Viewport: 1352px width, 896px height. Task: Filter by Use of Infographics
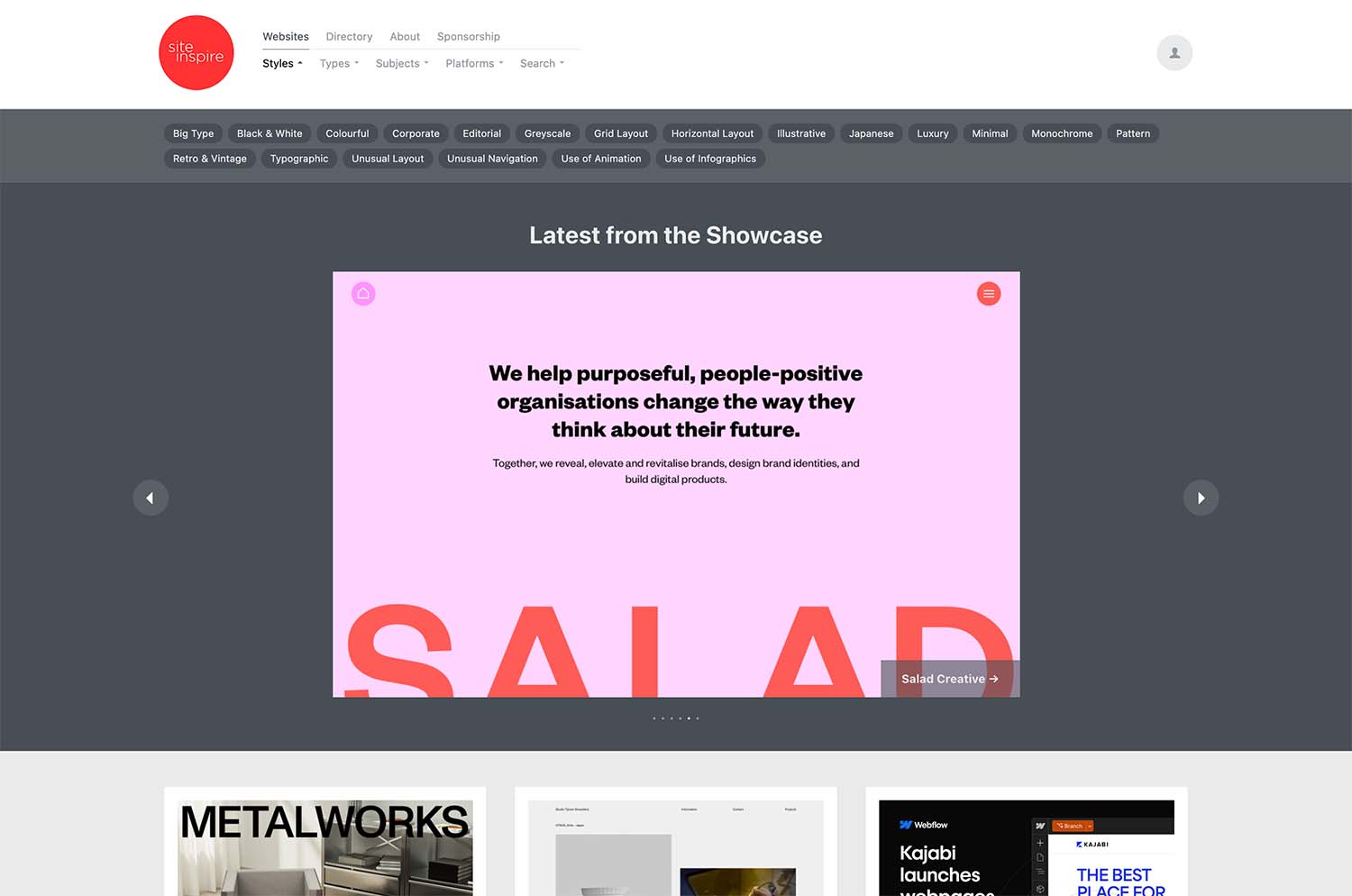point(710,159)
